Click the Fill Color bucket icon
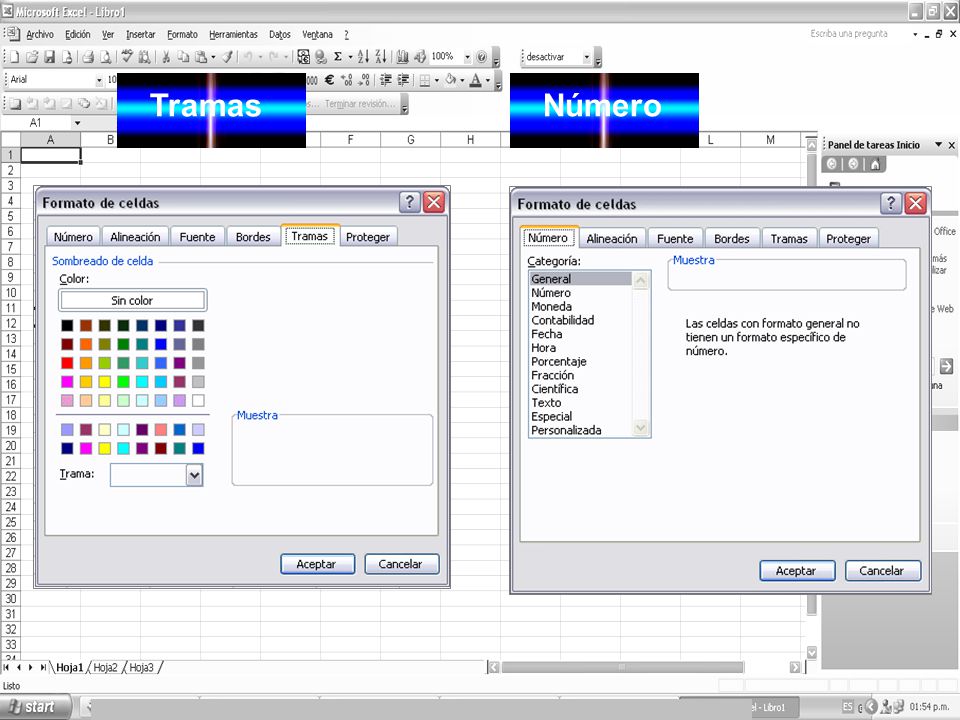 click(x=451, y=80)
